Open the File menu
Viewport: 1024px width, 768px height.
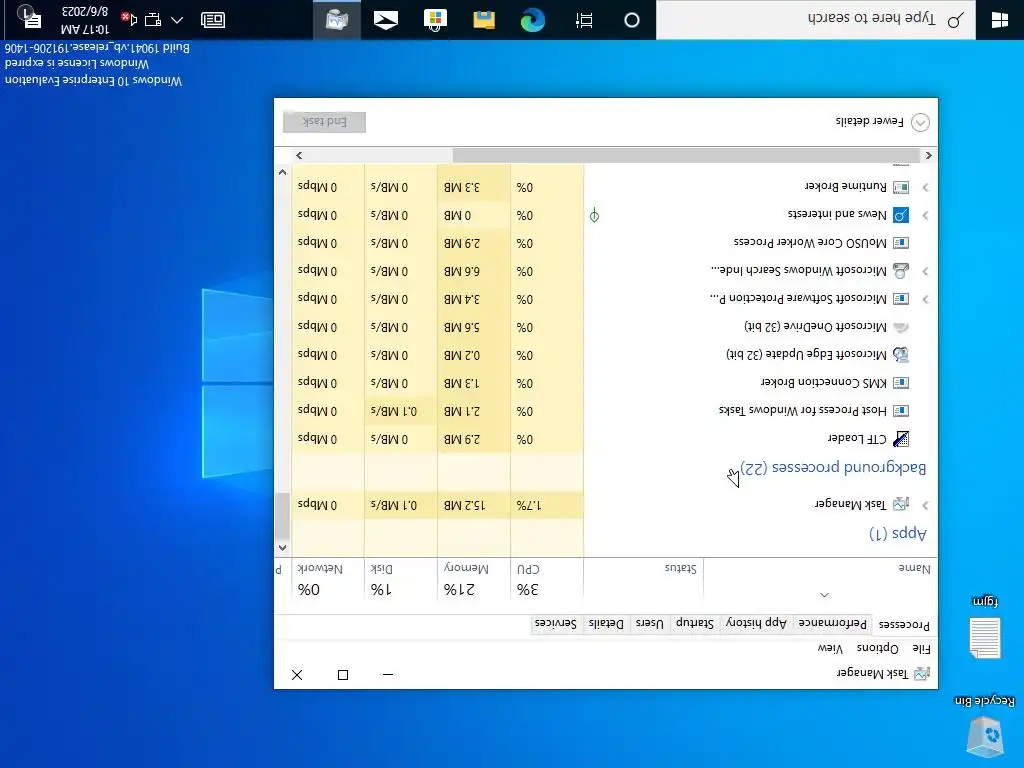[921, 648]
